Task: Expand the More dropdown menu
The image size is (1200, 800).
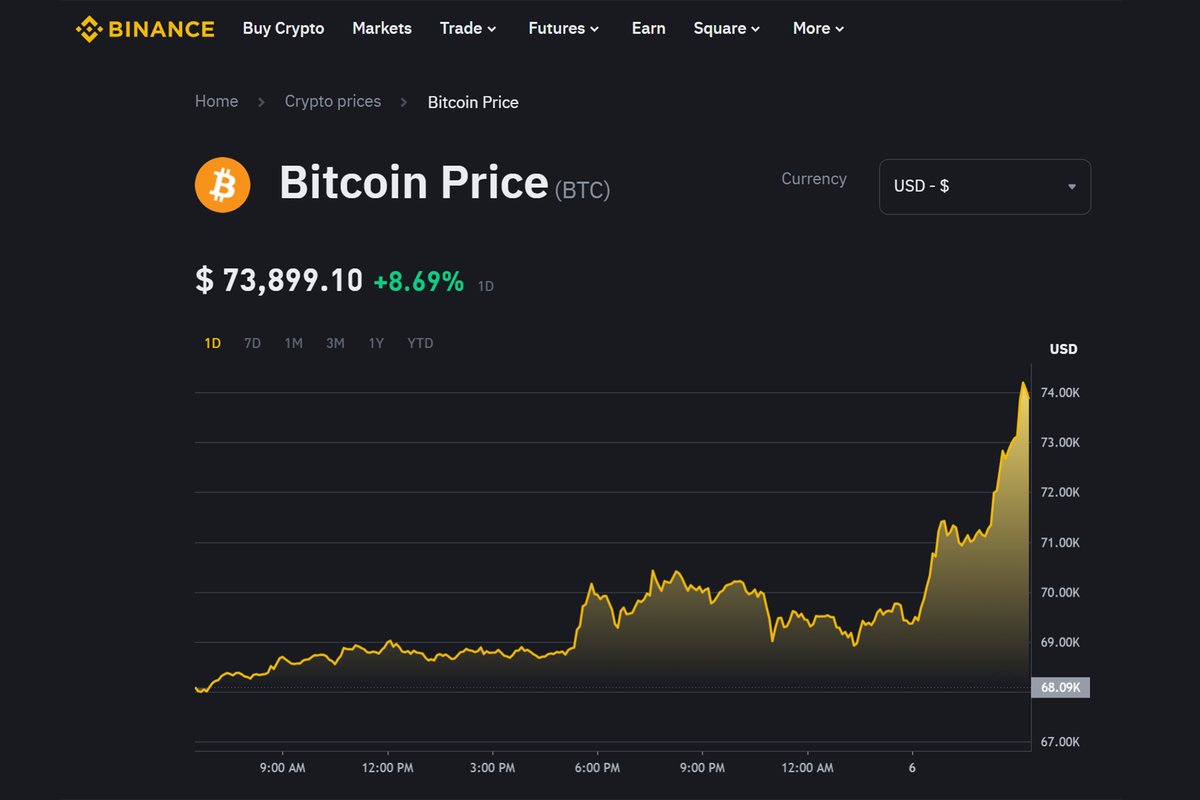Action: (x=819, y=29)
